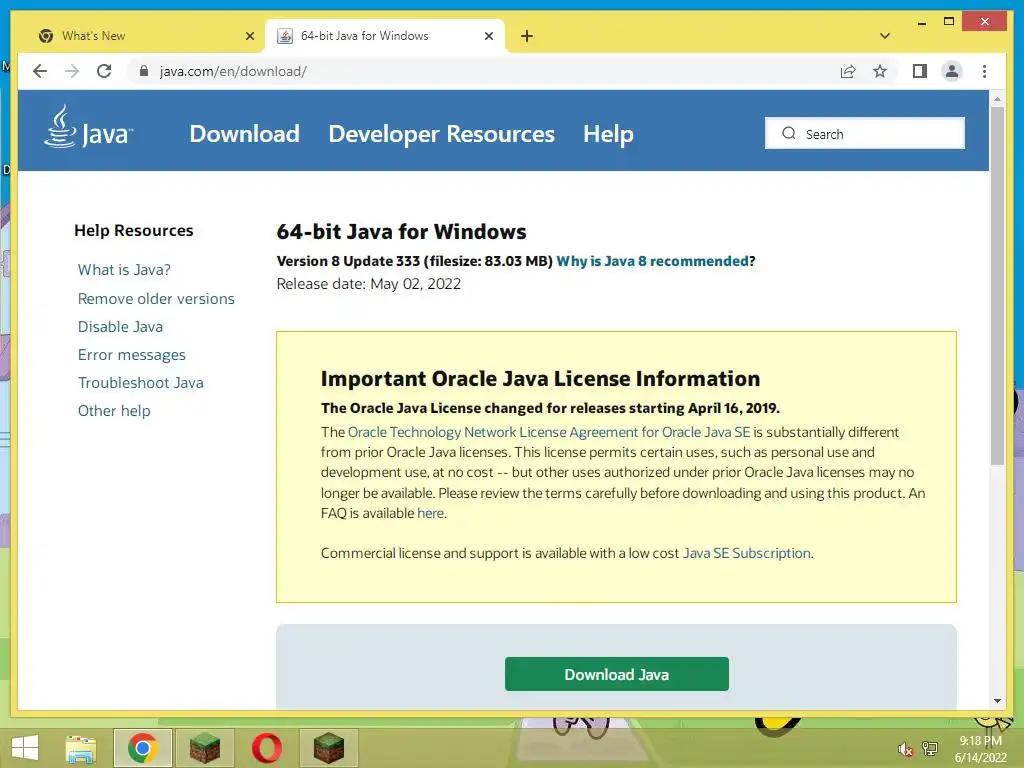This screenshot has width=1024, height=768.
Task: Open Chrome's three-dot menu
Action: [x=984, y=71]
